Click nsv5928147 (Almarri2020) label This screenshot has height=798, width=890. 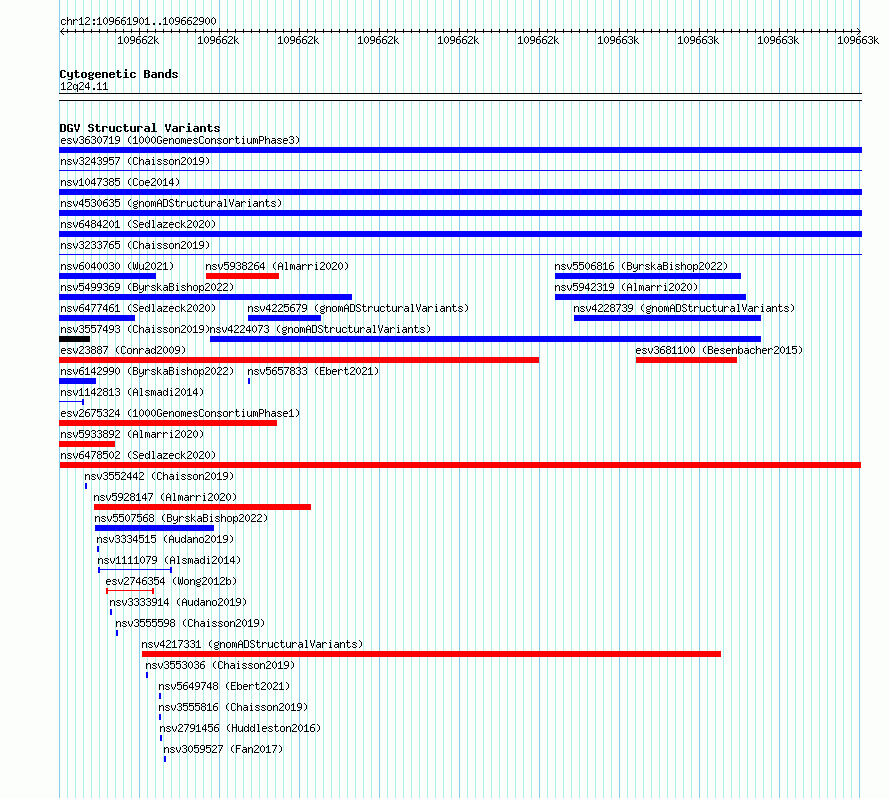pos(165,497)
